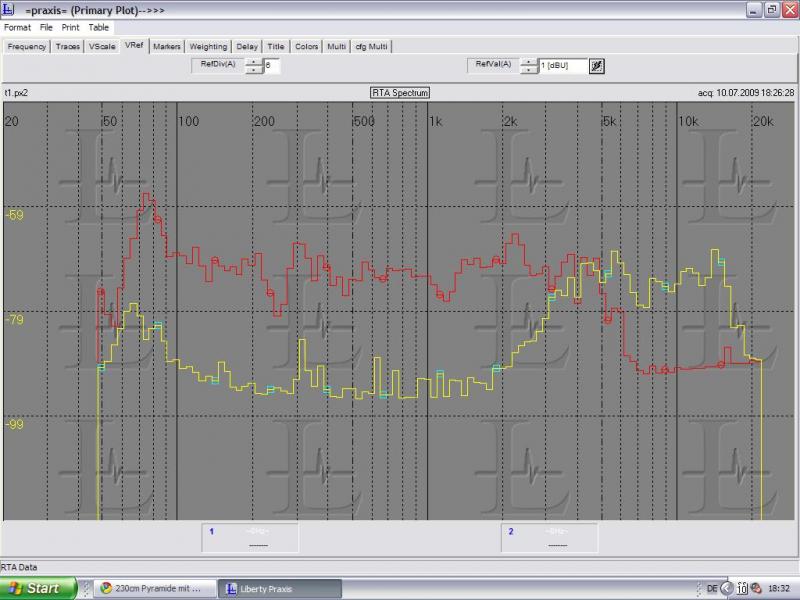The width and height of the screenshot is (800, 600).
Task: Switch to the Frequency tab
Action: [27, 47]
